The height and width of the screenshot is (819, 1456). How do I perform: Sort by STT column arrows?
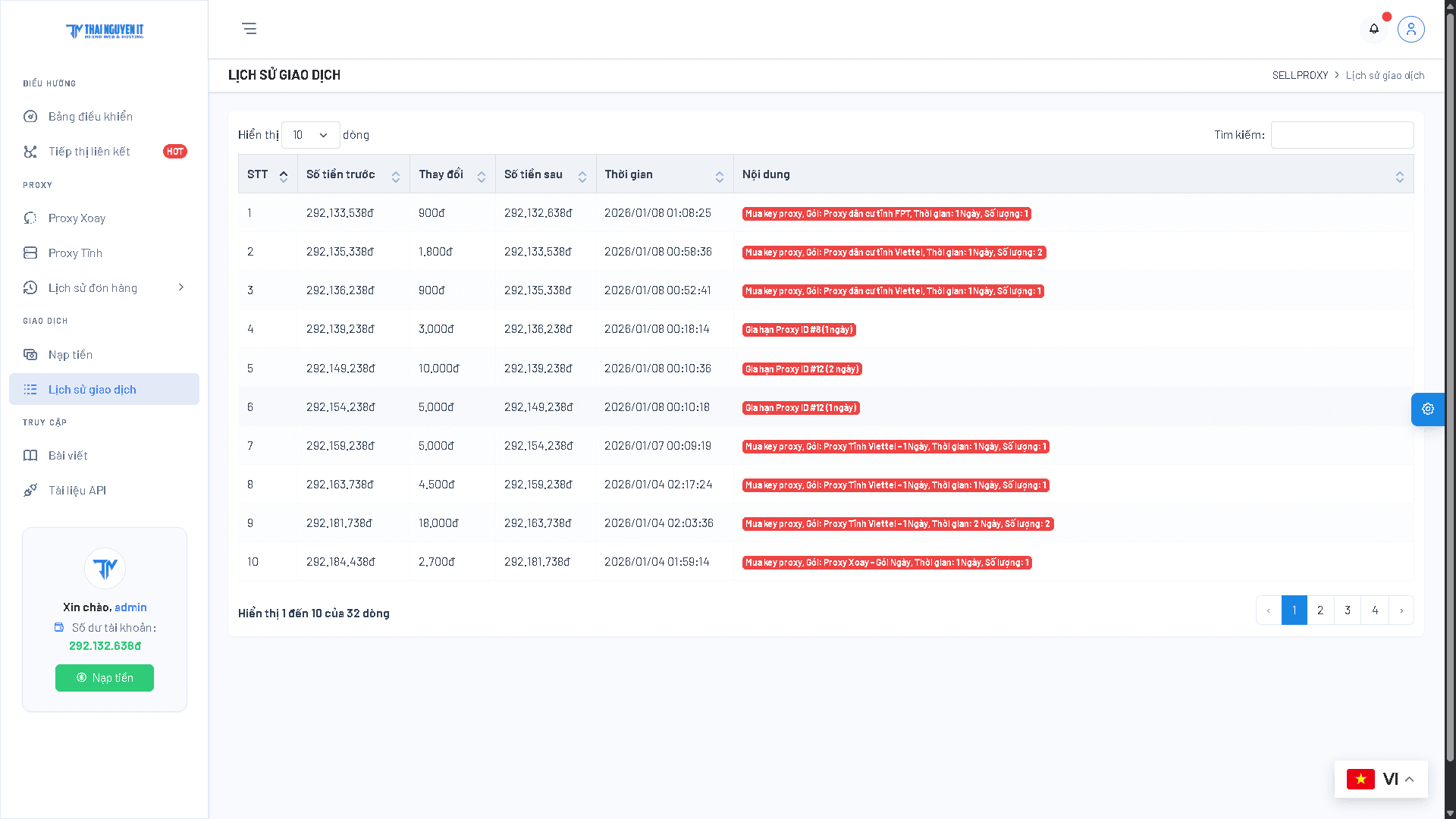284,176
